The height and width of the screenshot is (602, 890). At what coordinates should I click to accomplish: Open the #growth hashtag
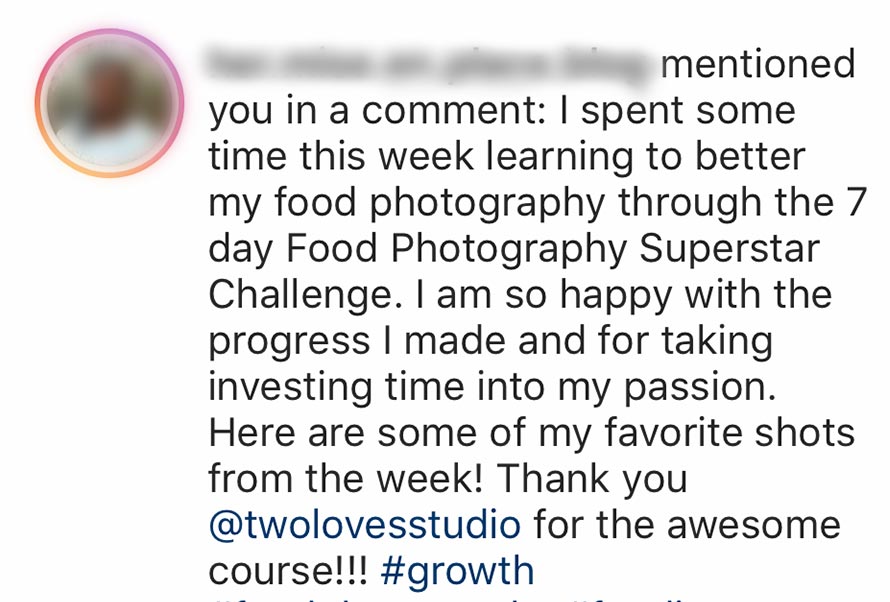pyautogui.click(x=458, y=571)
